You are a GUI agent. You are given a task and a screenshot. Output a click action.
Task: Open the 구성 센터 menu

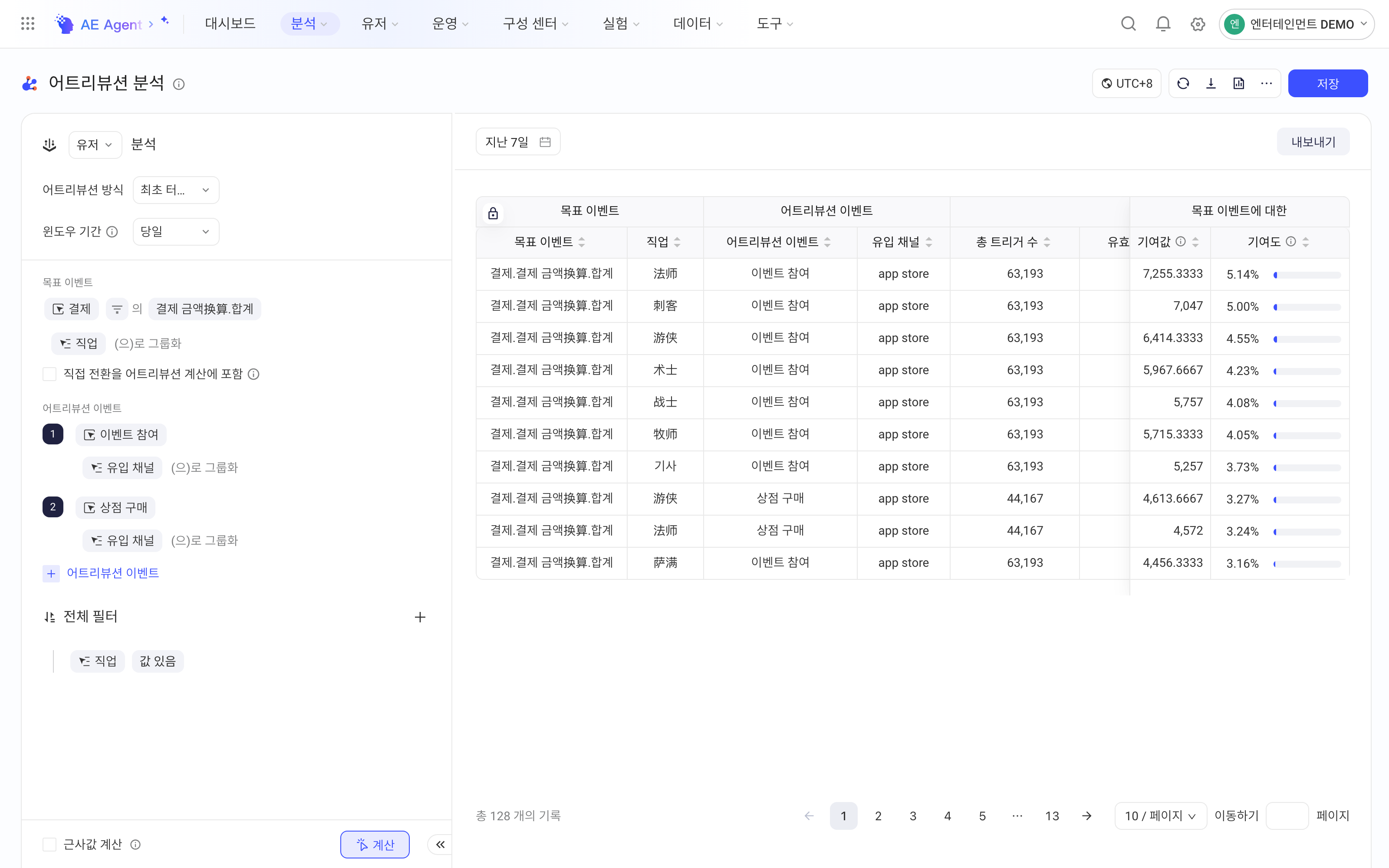tap(536, 23)
